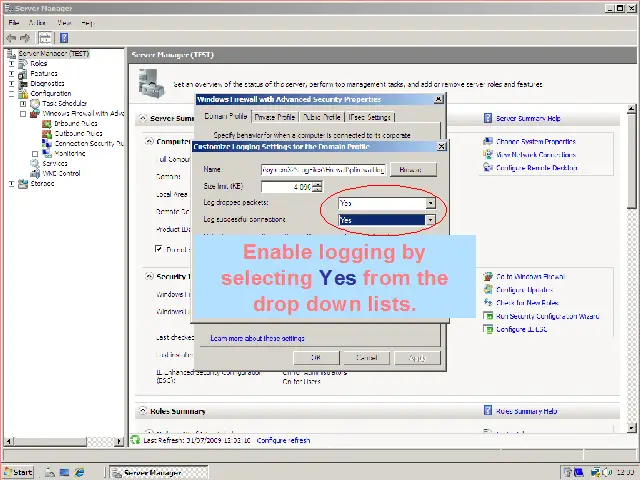Click the Configure refresh link
This screenshot has width=640, height=480.
tap(283, 440)
